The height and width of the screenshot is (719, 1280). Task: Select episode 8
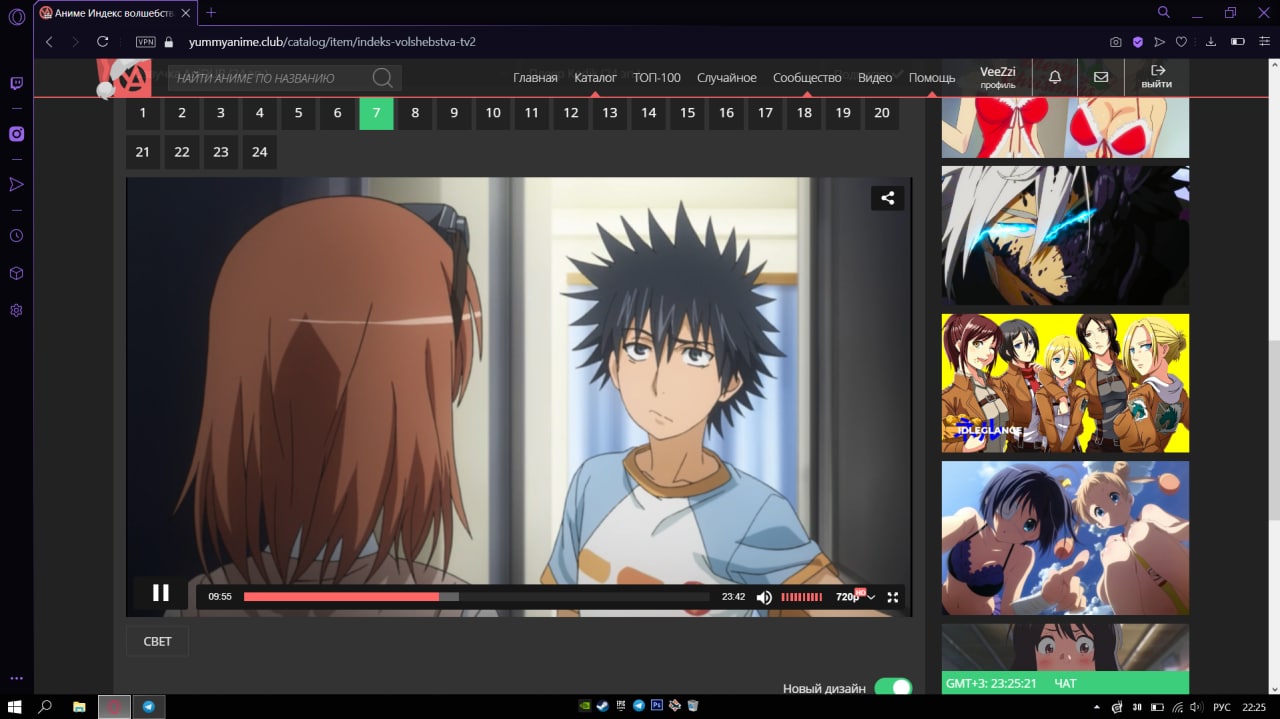[415, 113]
